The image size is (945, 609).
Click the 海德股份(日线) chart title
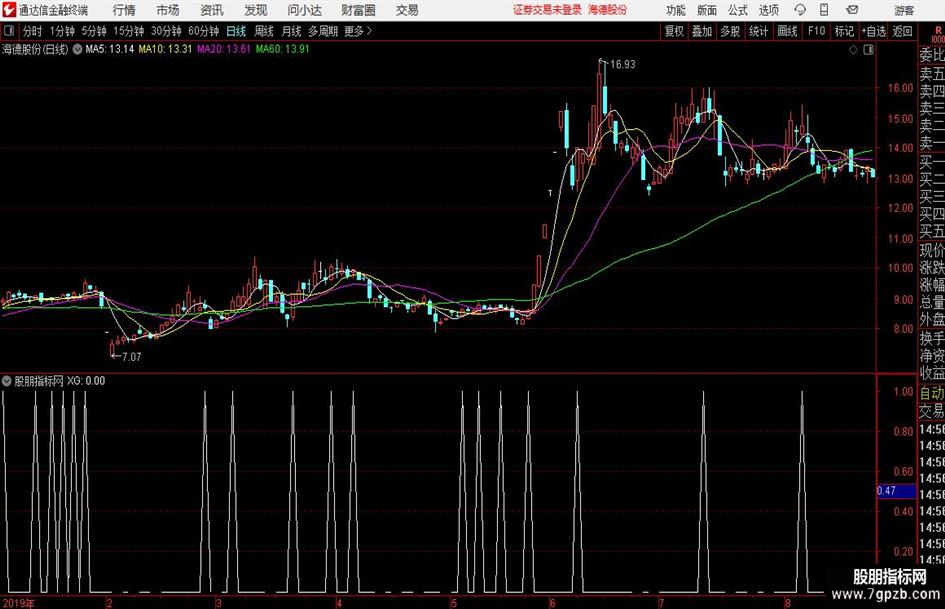coord(35,49)
